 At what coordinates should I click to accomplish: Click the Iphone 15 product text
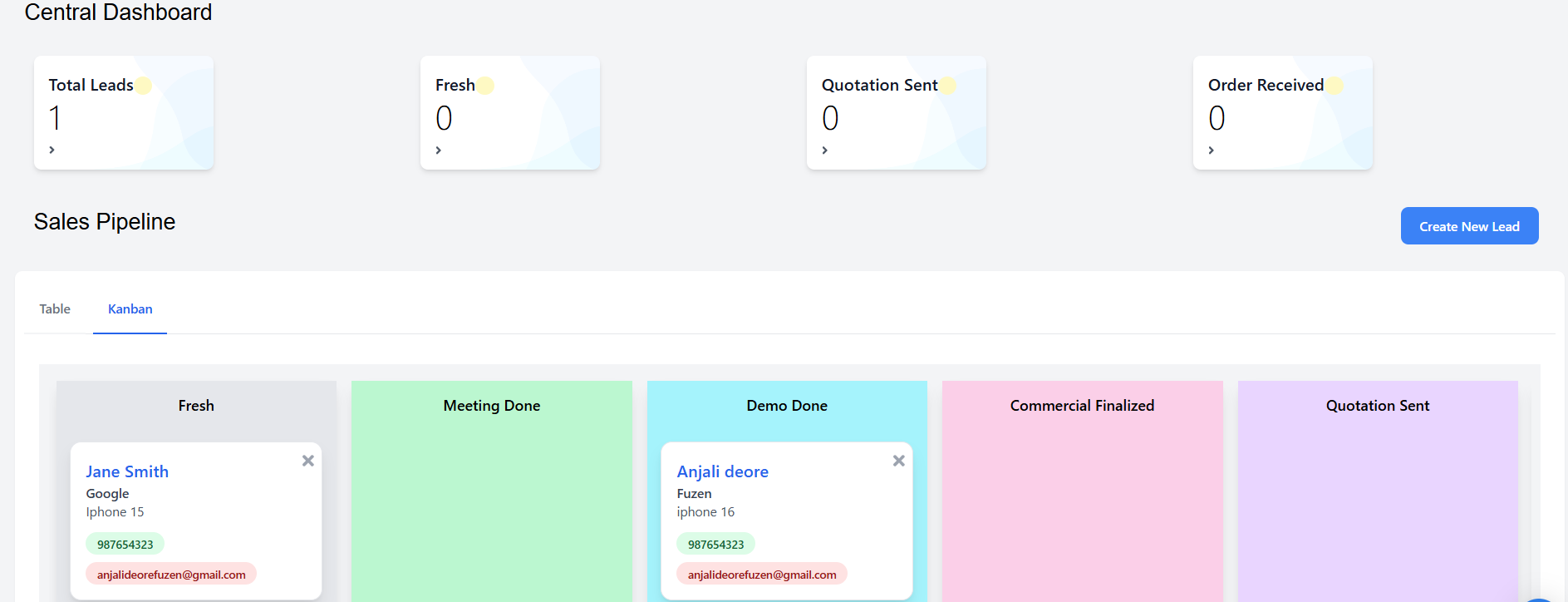(x=115, y=512)
